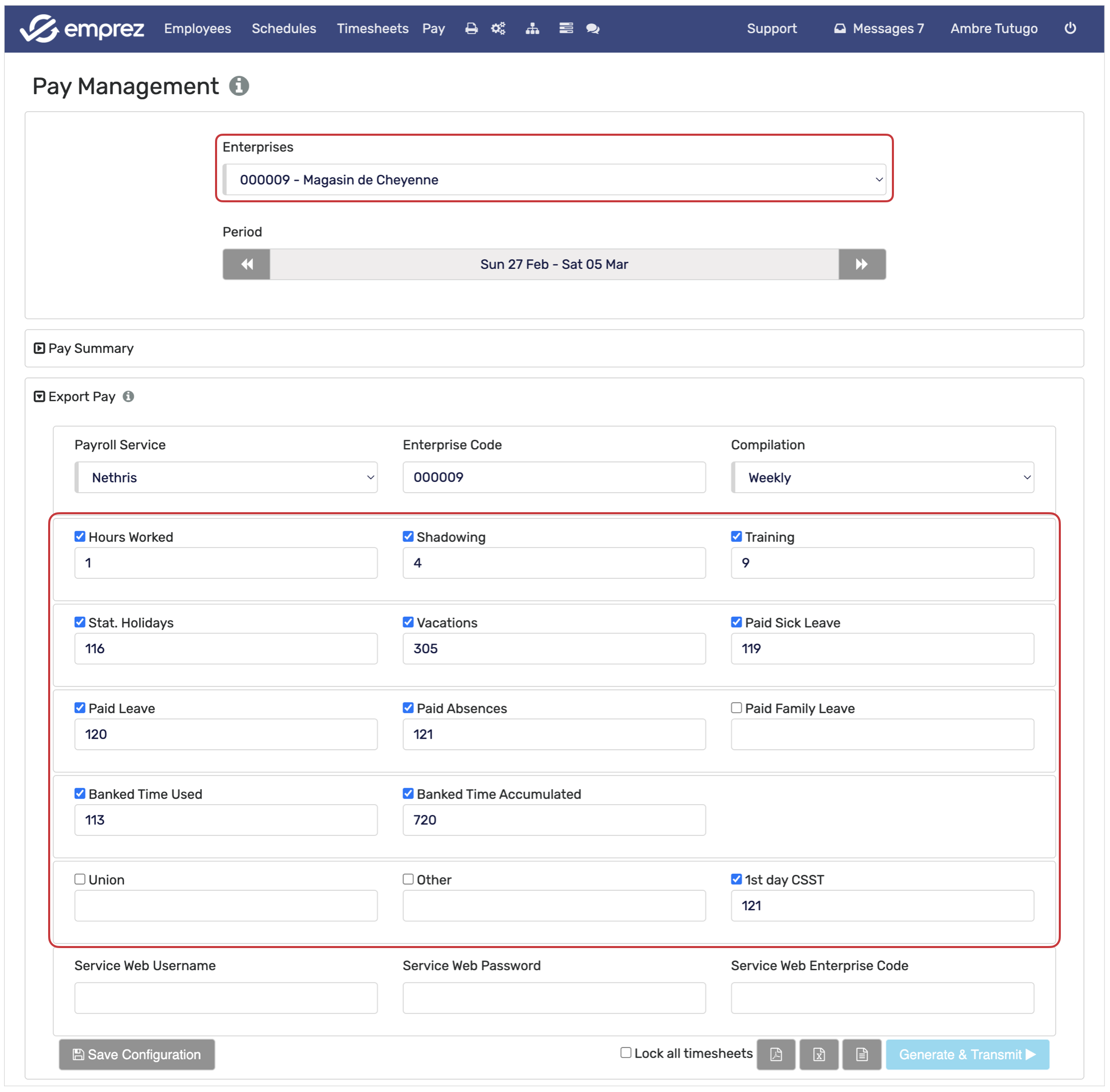Open the Timesheets menu
The image size is (1110, 1092).
coord(372,29)
